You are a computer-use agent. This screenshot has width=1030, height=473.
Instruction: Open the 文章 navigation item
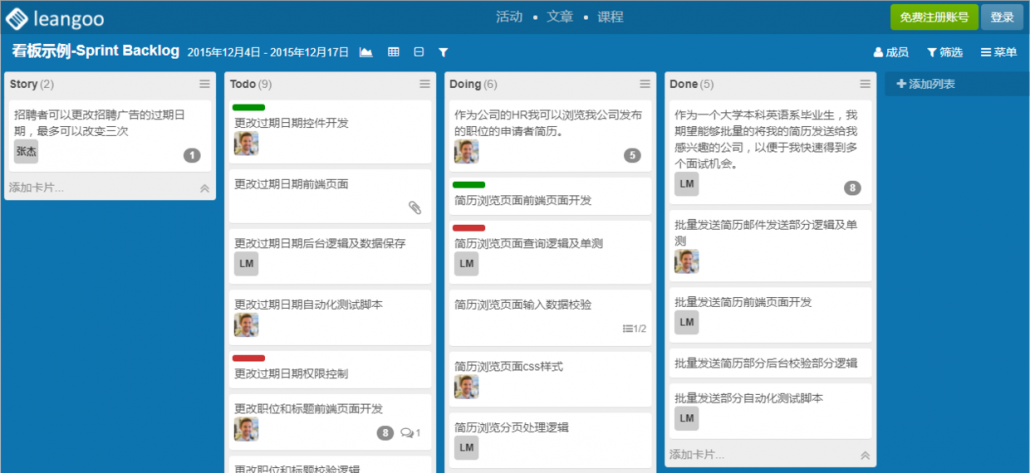[x=560, y=17]
